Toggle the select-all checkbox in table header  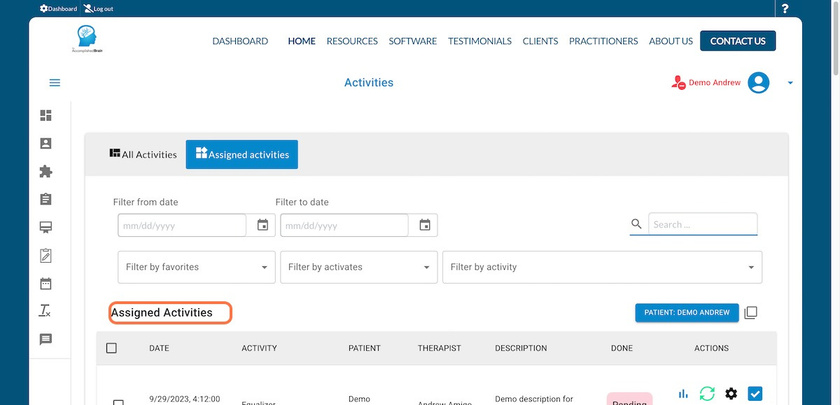pos(111,348)
